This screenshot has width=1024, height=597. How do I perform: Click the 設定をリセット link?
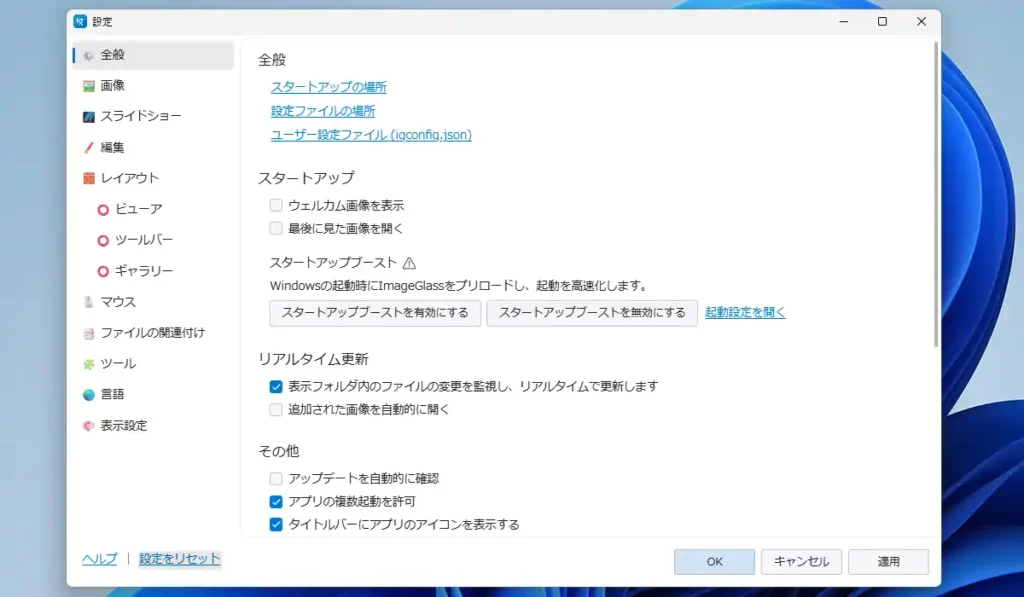pyautogui.click(x=178, y=560)
